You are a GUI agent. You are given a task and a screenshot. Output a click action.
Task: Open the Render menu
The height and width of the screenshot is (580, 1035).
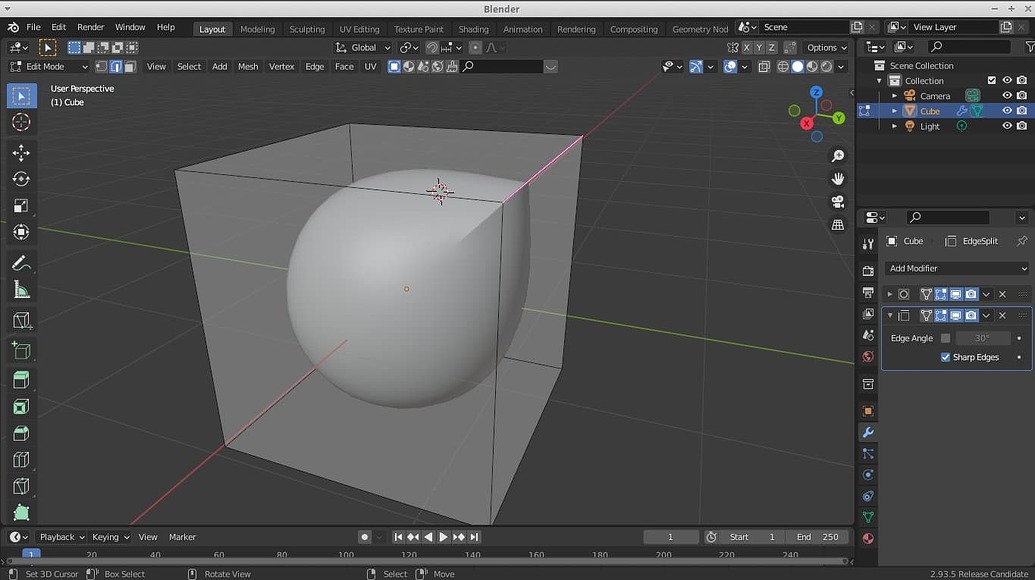pos(90,27)
